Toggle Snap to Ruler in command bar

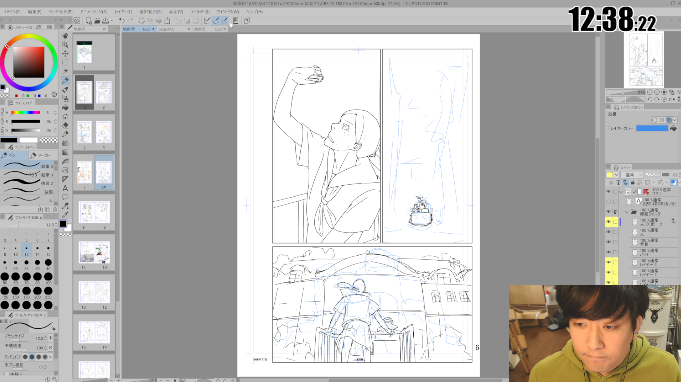pos(207,20)
